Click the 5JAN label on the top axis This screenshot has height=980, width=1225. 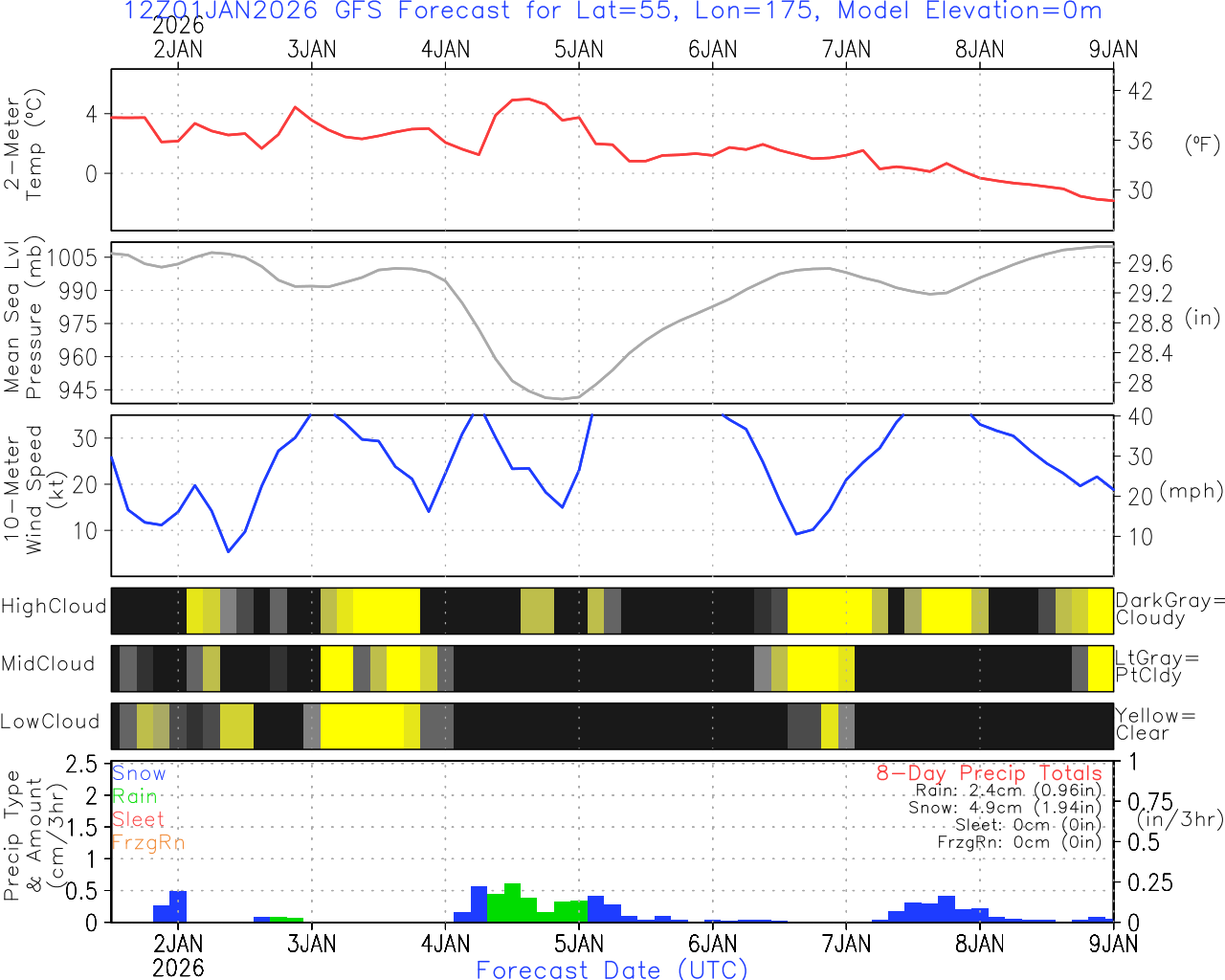pyautogui.click(x=579, y=50)
